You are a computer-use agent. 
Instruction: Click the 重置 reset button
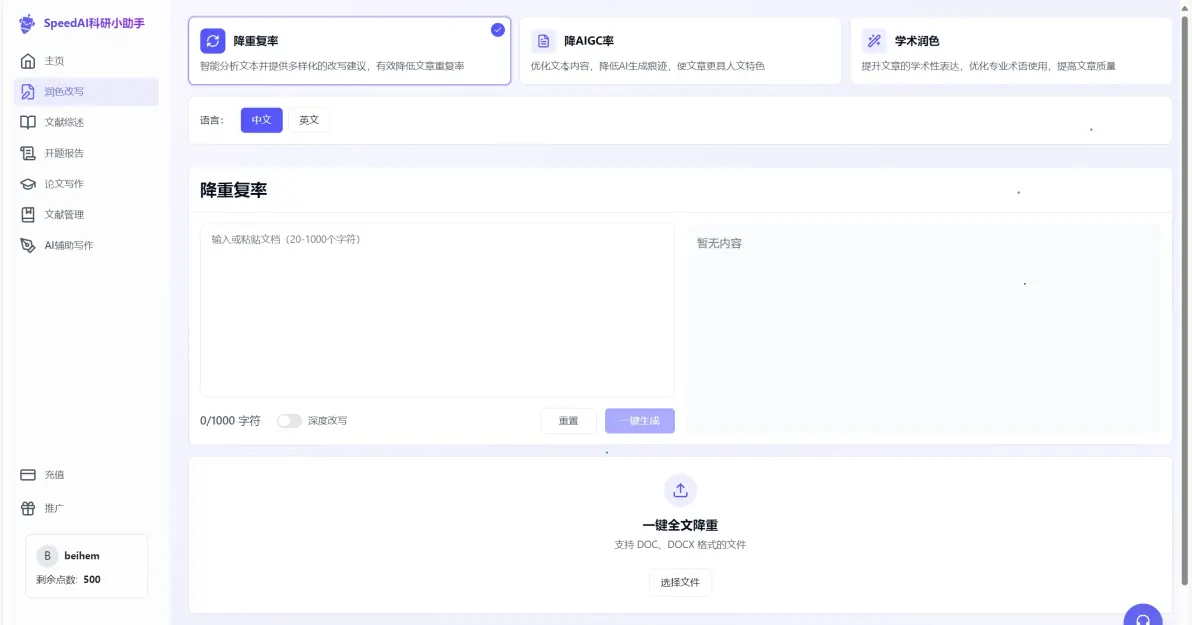569,421
